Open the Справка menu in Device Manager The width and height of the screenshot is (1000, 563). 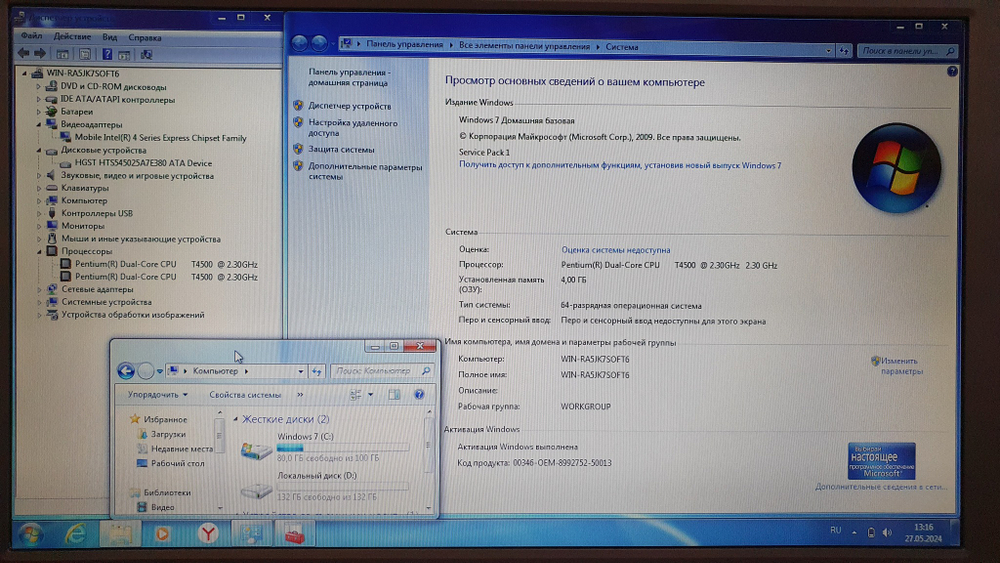(145, 38)
